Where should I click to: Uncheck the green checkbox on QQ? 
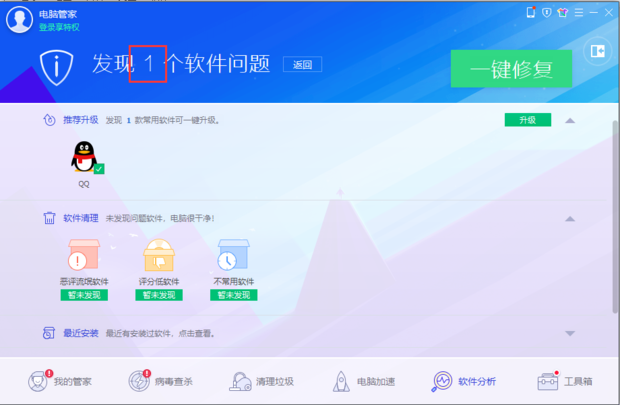tap(99, 169)
